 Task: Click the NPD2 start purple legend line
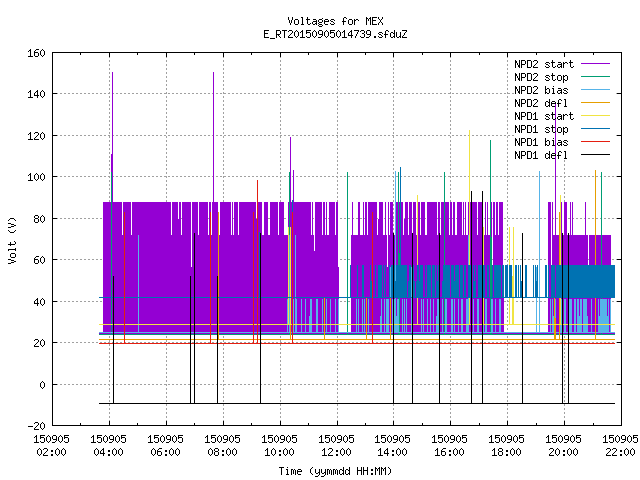coord(595,64)
